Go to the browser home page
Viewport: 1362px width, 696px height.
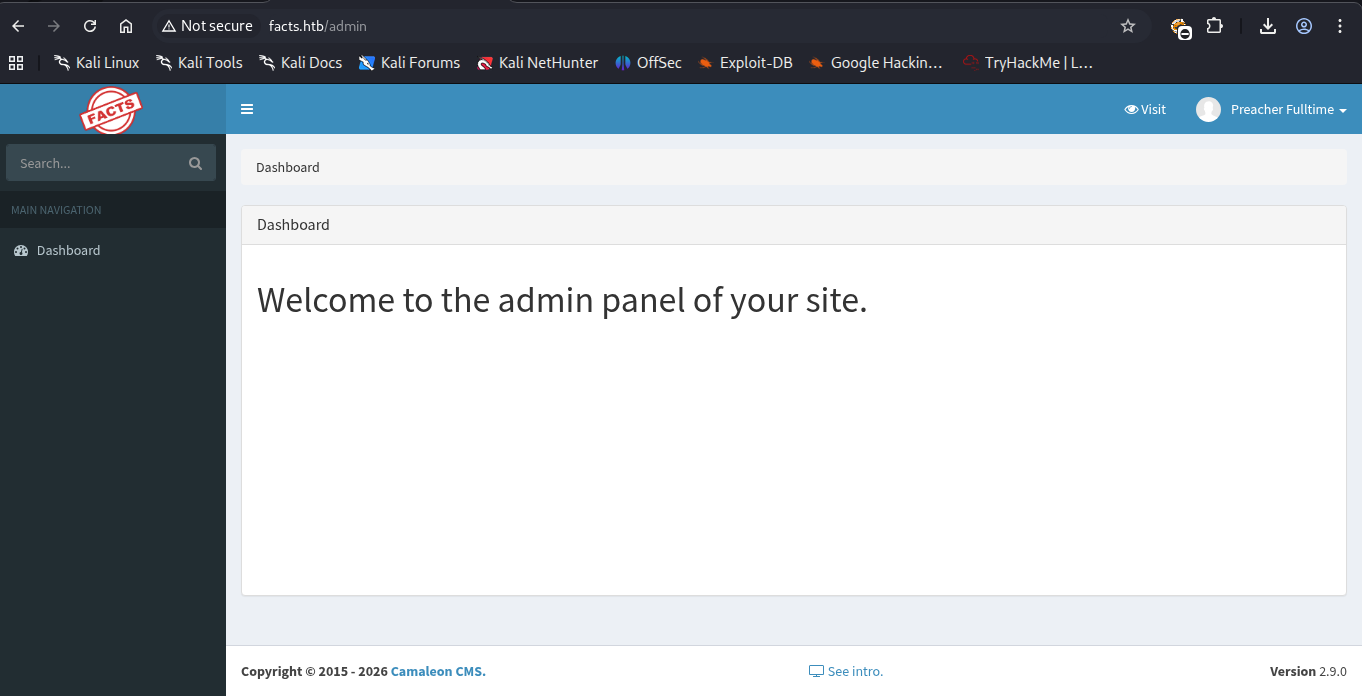point(126,26)
